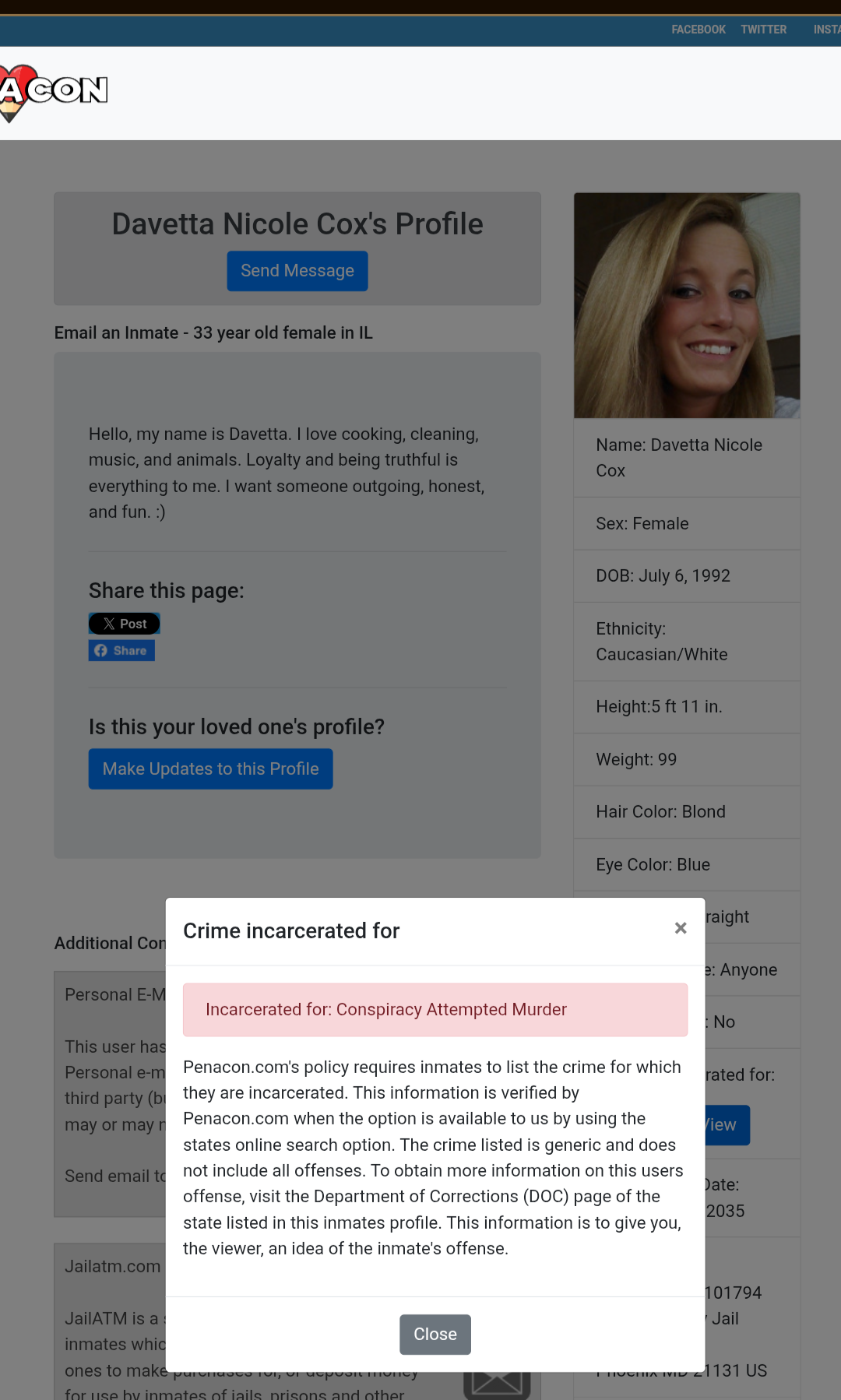Click Is this your loved one's profile heading
This screenshot has height=1400, width=841.
tap(237, 727)
